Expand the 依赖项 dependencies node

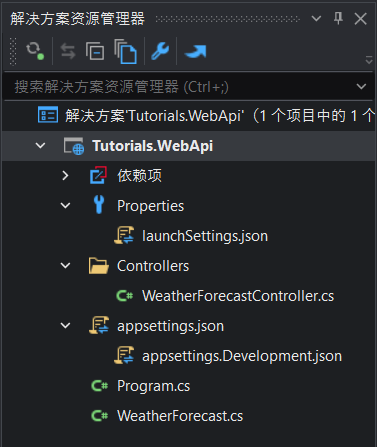65,175
